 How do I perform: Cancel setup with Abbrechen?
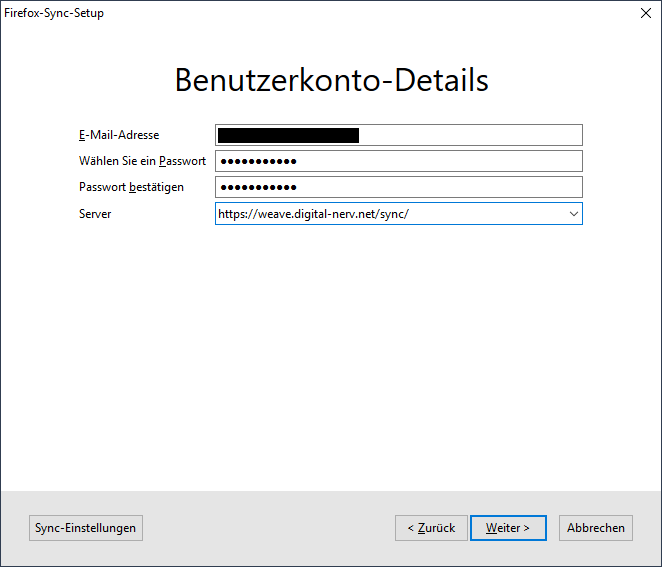(x=596, y=528)
